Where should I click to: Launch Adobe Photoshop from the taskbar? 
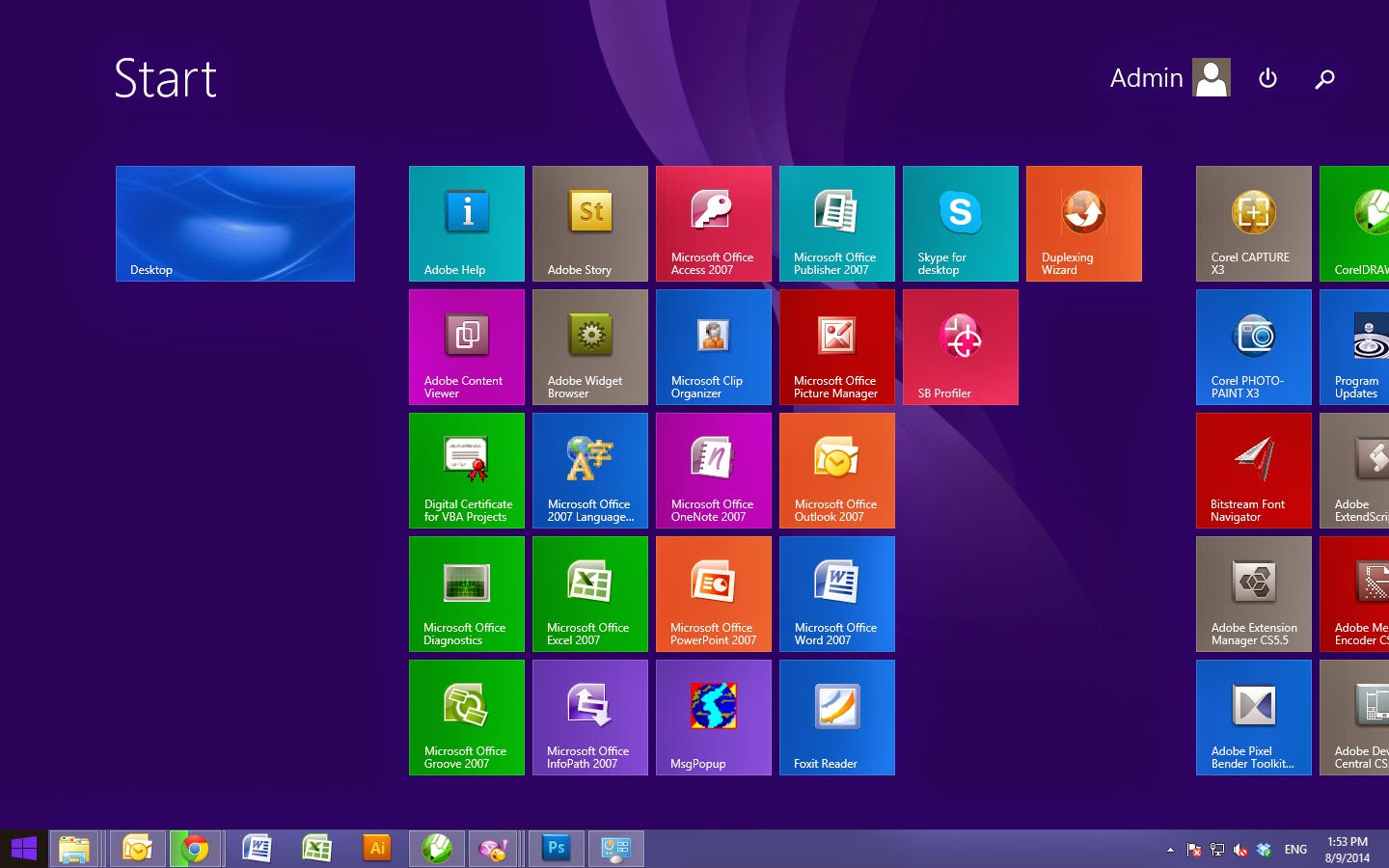[x=557, y=849]
